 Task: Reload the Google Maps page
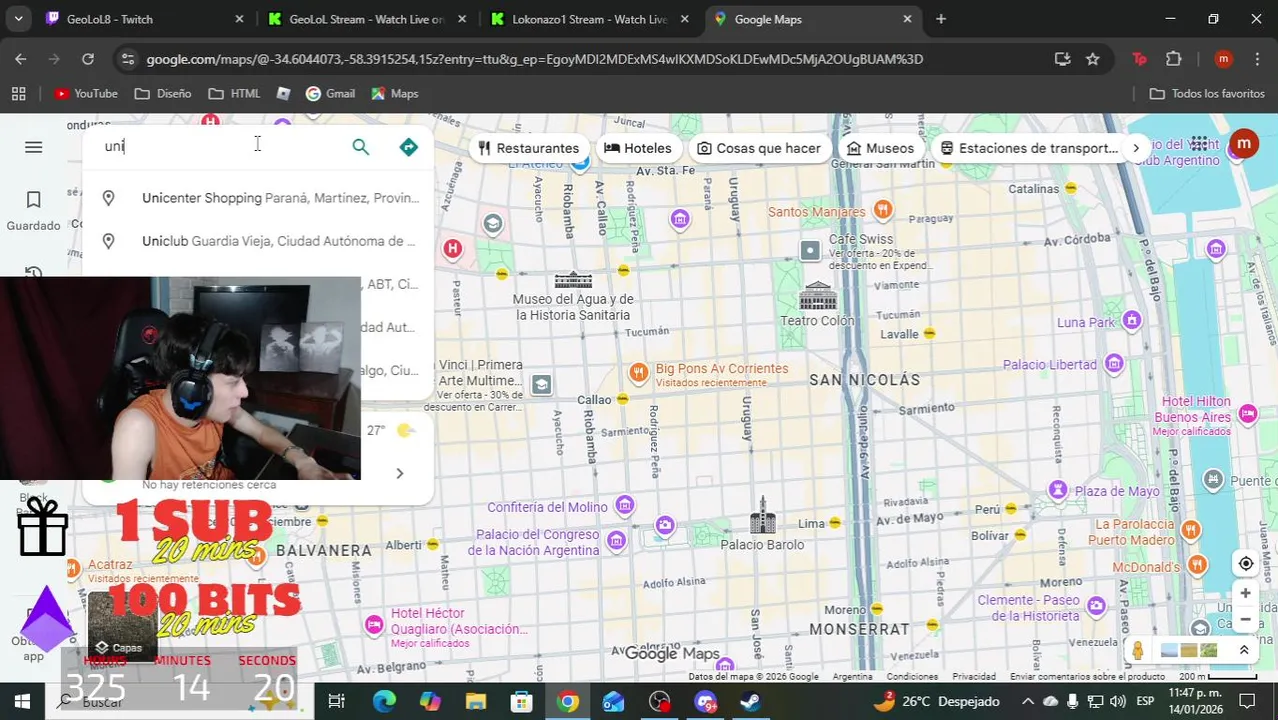[88, 59]
